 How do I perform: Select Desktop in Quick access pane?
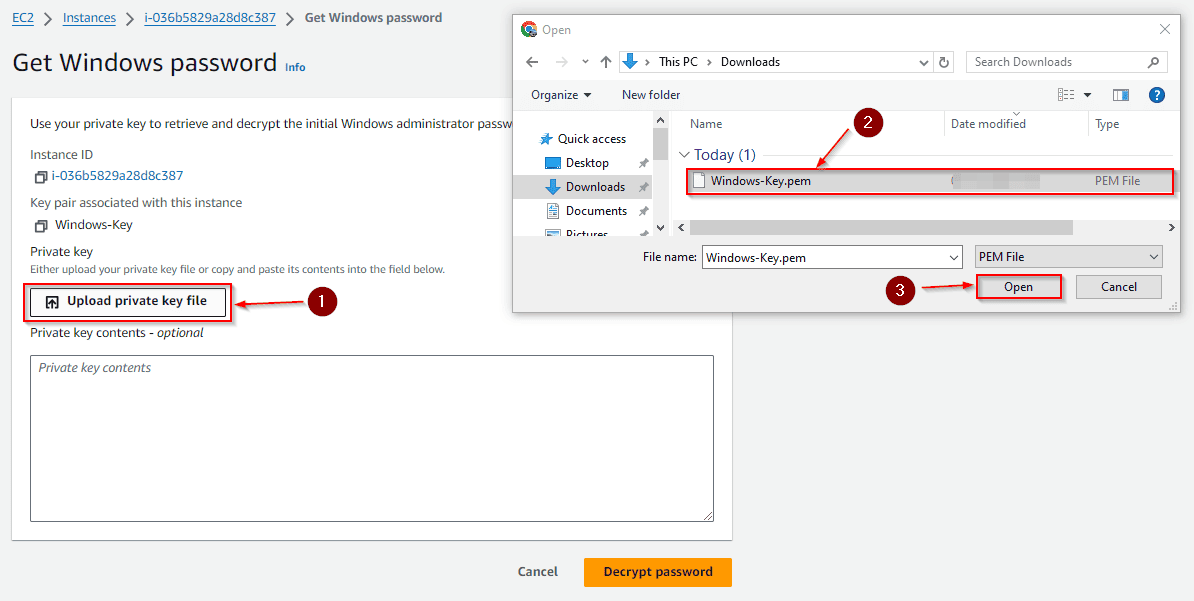pyautogui.click(x=586, y=163)
